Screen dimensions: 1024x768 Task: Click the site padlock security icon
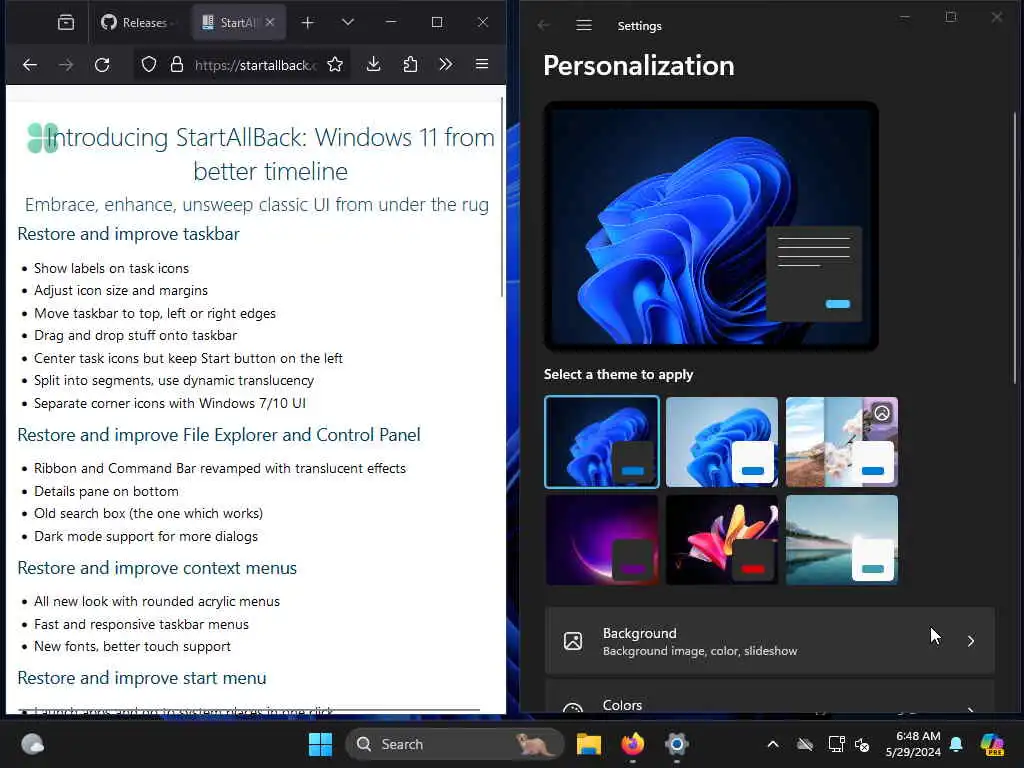176,64
